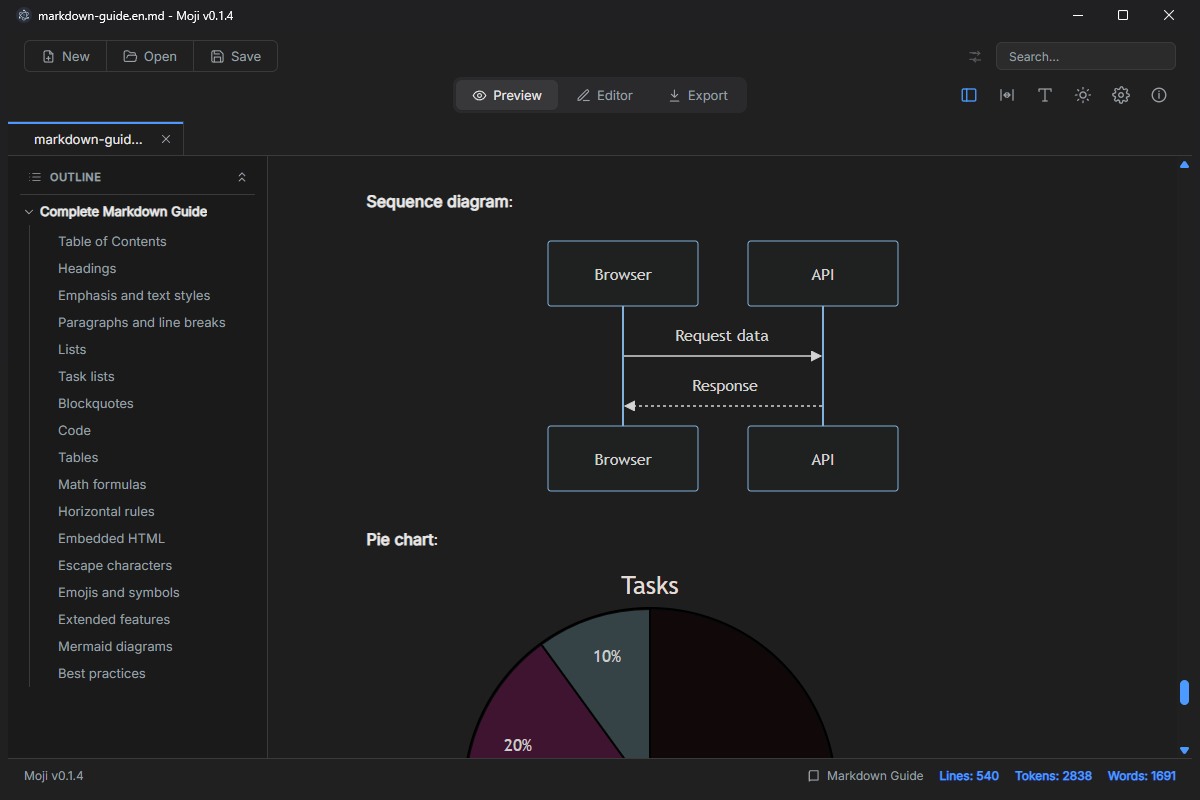1200x800 pixels.
Task: Go to Tables in outline
Action: (78, 457)
